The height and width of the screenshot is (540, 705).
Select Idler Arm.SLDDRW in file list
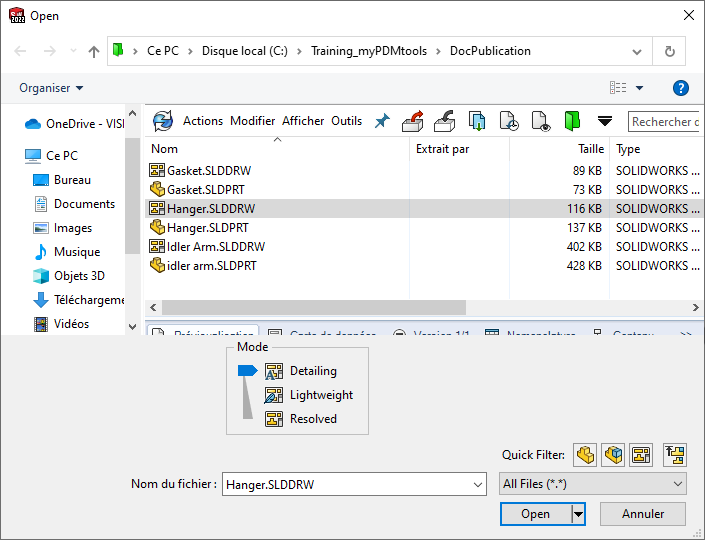(215, 246)
